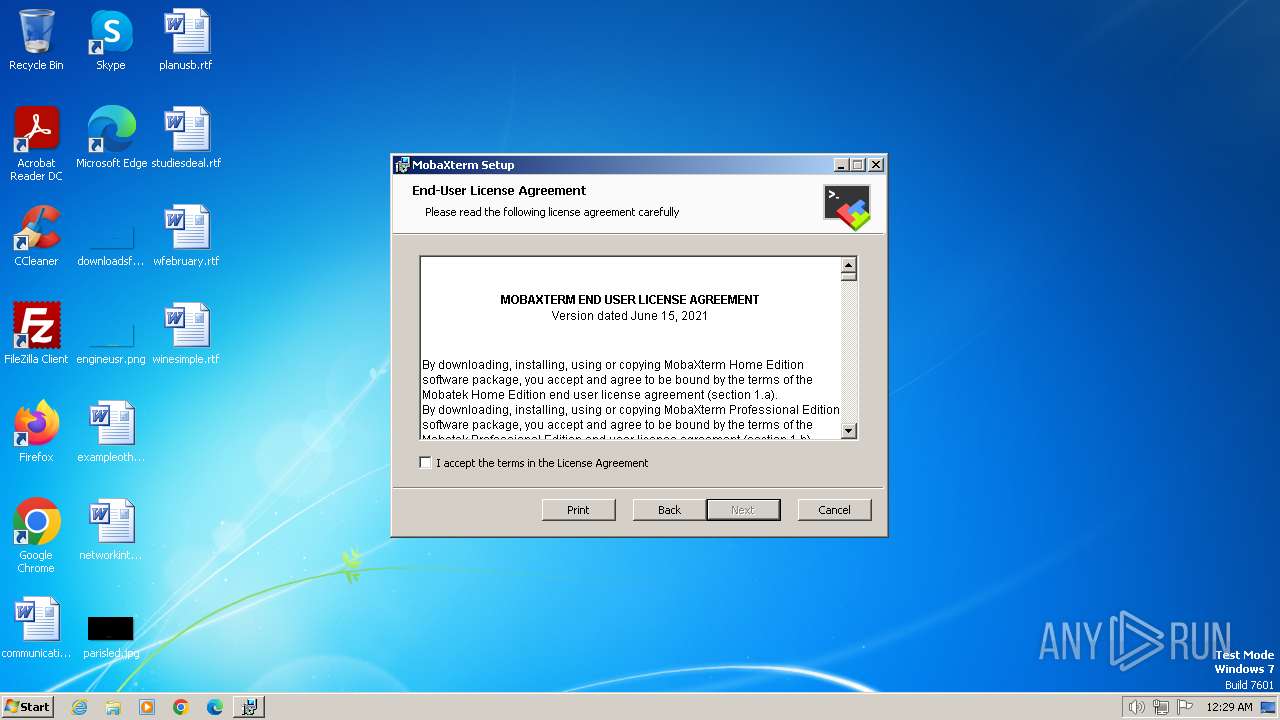
Task: Open the Start menu
Action: tap(28, 706)
